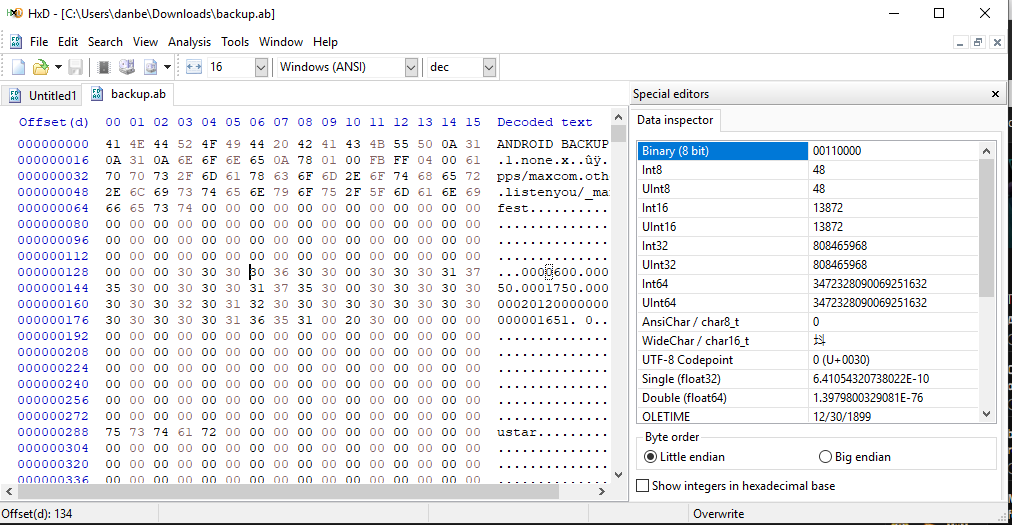Select the Int16 row in inspector
Image resolution: width=1012 pixels, height=525 pixels.
(807, 208)
